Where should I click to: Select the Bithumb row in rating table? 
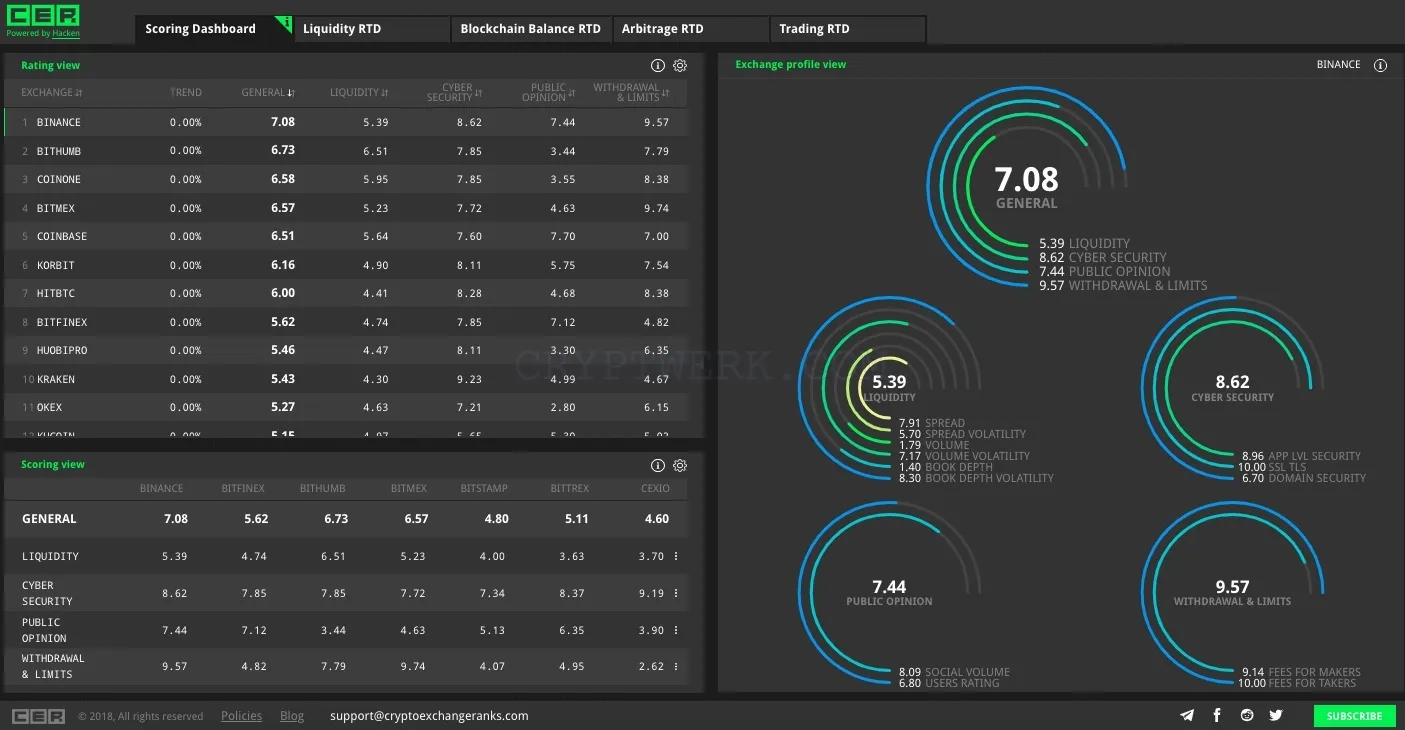click(346, 151)
